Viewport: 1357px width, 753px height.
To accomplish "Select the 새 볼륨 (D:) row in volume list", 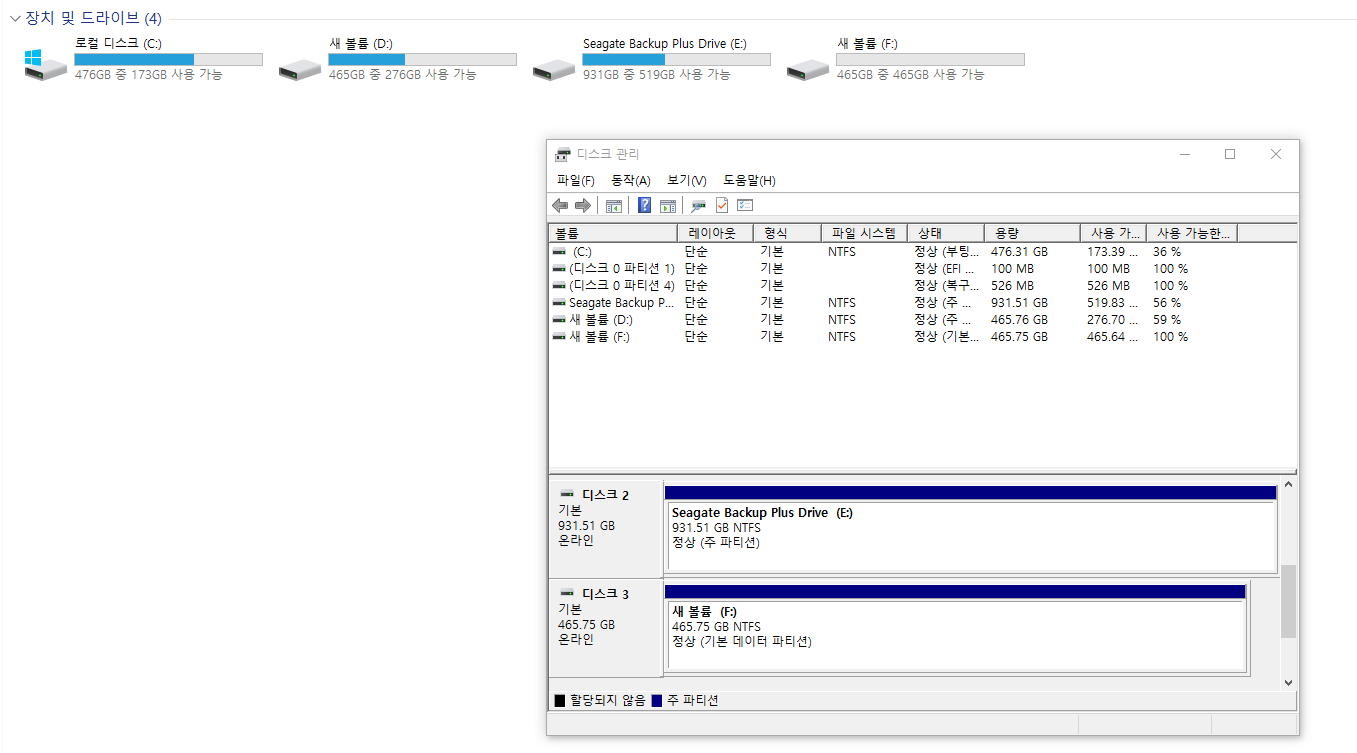I will 922,320.
